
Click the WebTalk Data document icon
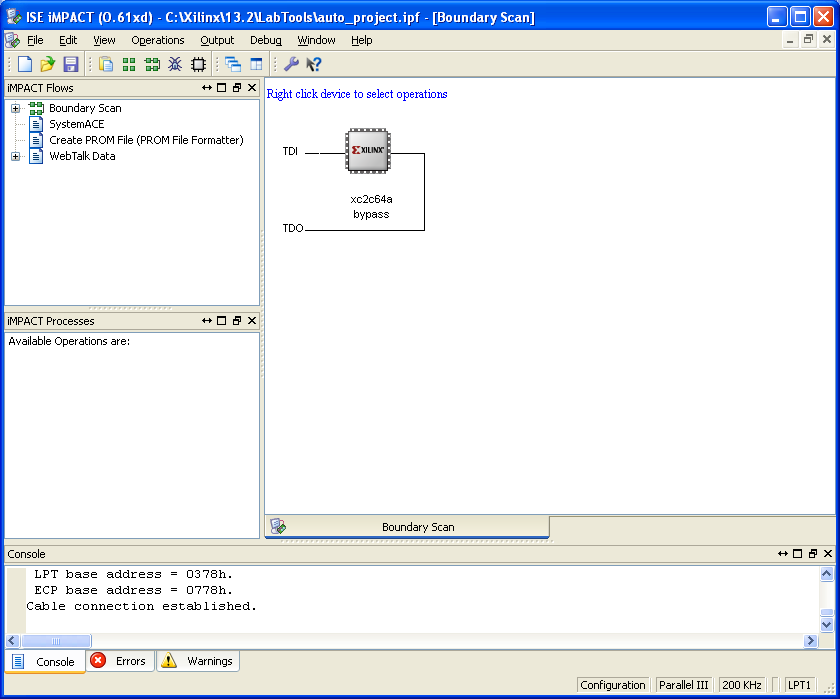pyautogui.click(x=36, y=156)
